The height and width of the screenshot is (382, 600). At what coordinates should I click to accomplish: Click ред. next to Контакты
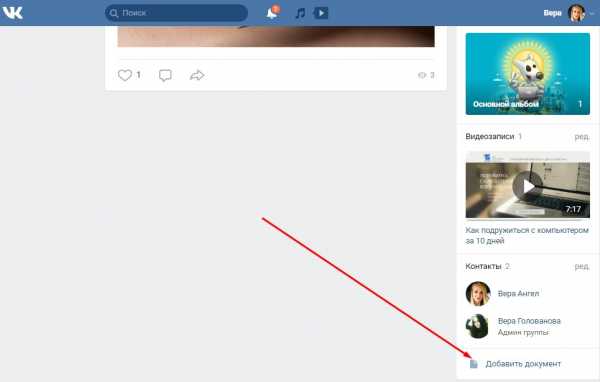click(582, 266)
